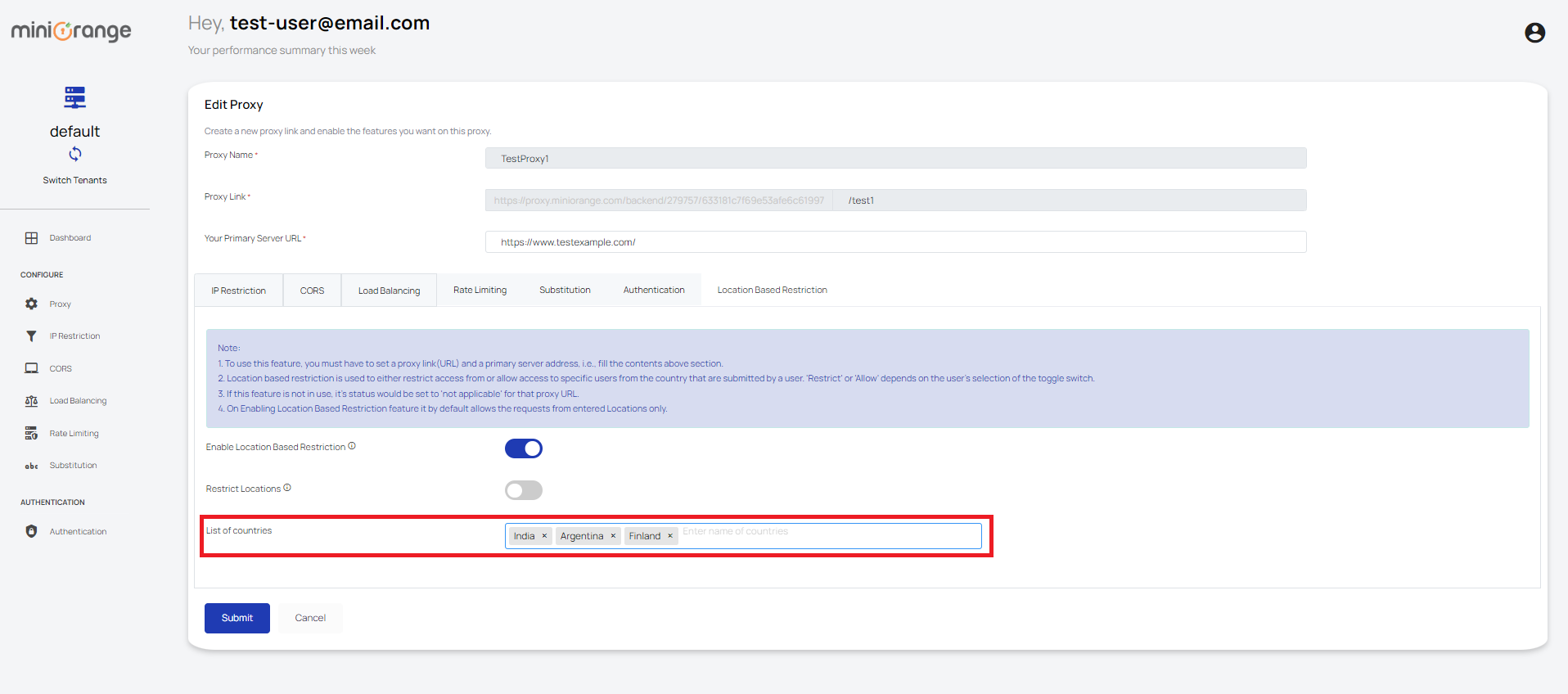
Task: Open the Rate Limiting tab
Action: coord(480,290)
